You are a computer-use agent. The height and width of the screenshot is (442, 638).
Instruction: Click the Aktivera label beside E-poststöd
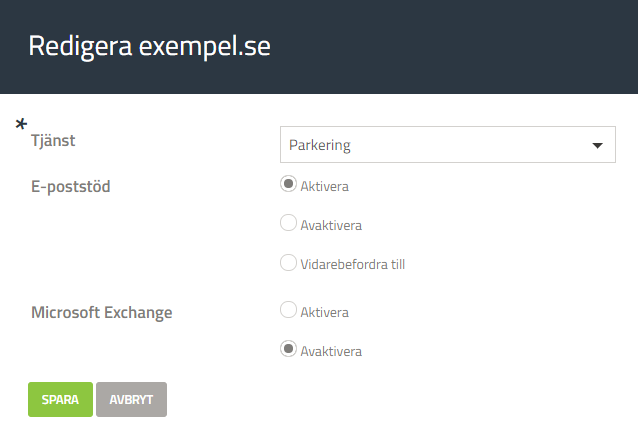(324, 186)
